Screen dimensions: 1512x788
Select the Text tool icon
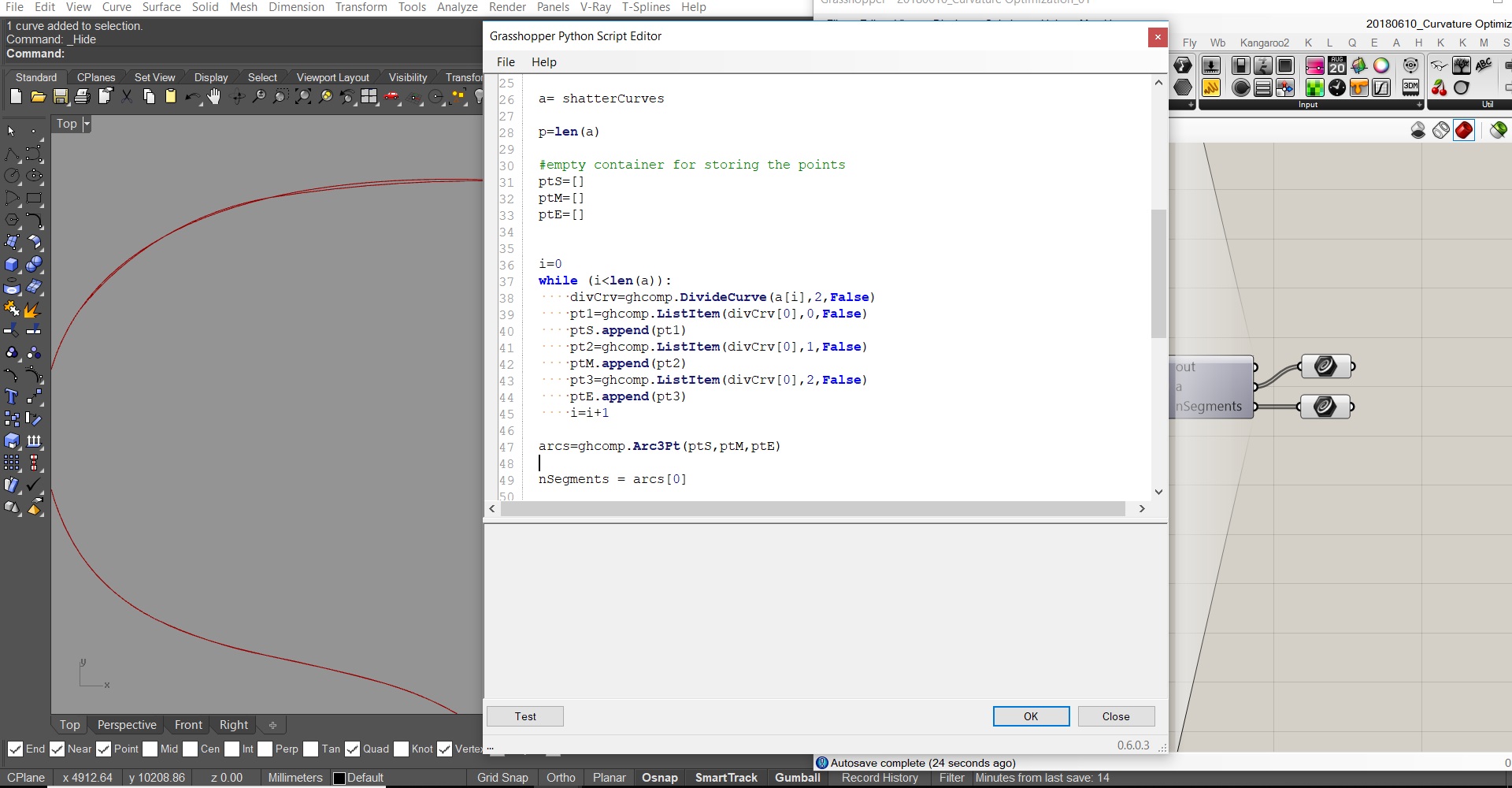[12, 396]
